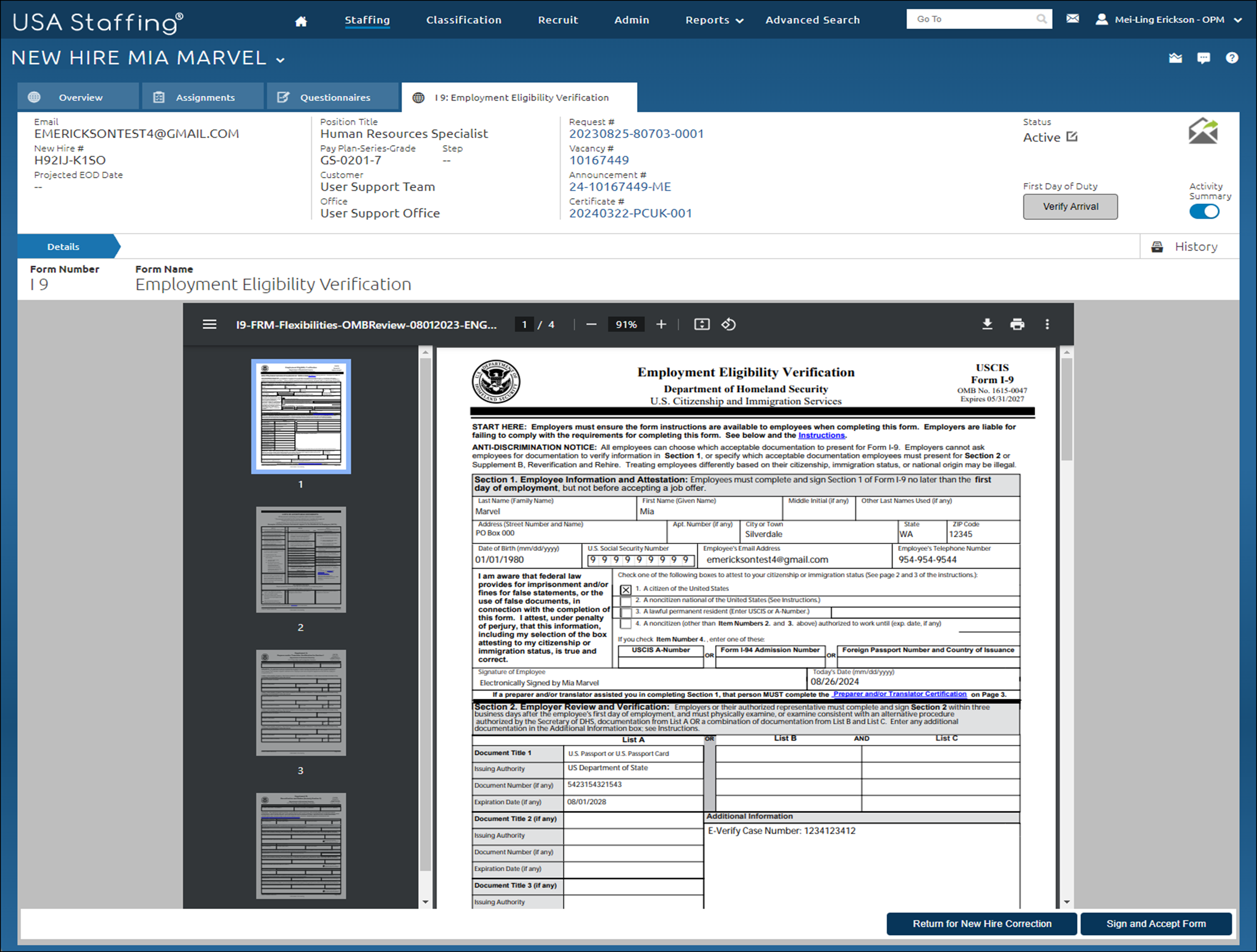Image resolution: width=1257 pixels, height=952 pixels.
Task: Click the send email envelope icon
Action: coord(1203,131)
